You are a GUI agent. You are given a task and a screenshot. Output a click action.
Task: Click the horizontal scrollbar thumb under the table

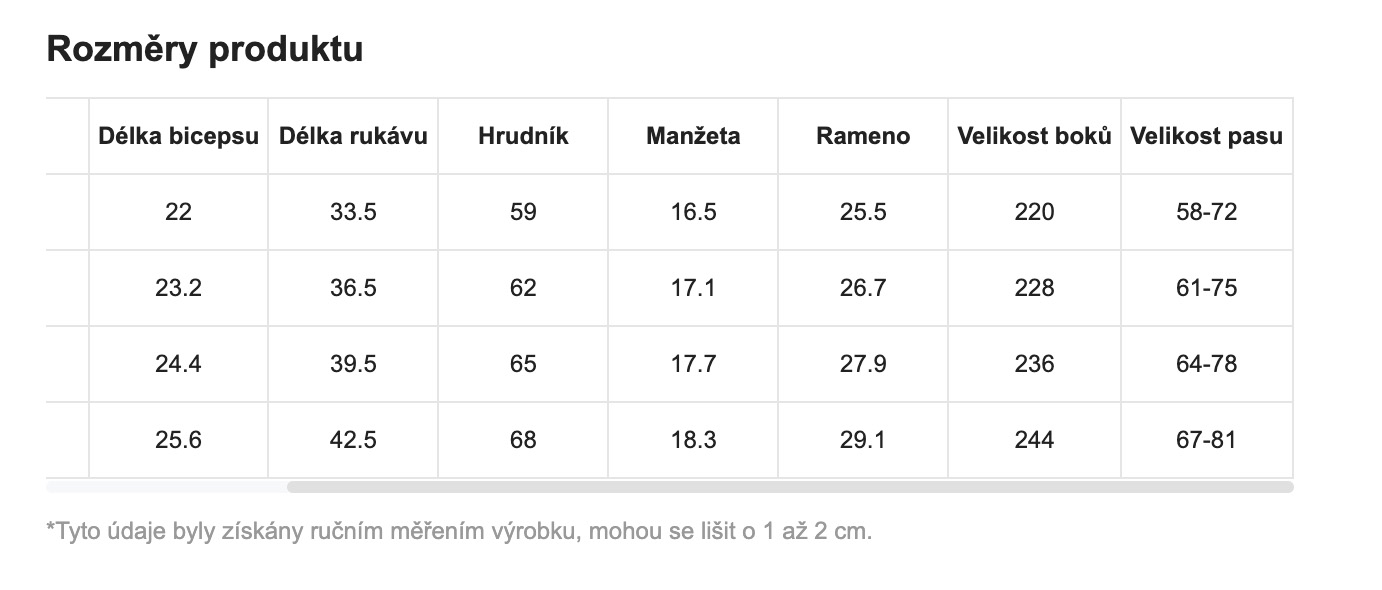coord(790,487)
